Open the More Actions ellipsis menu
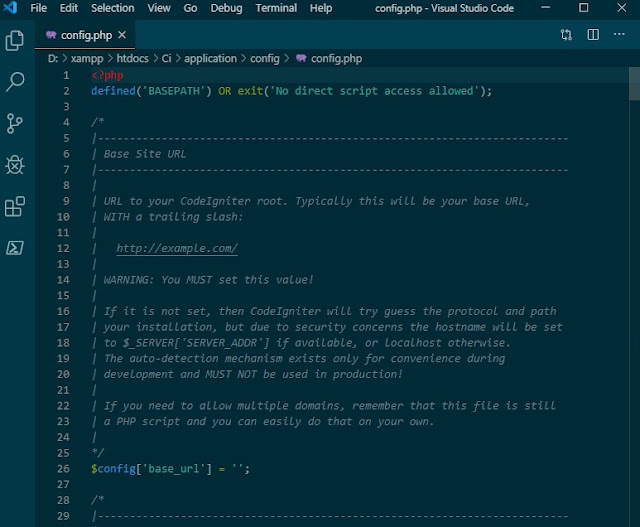640x527 pixels. [x=619, y=34]
